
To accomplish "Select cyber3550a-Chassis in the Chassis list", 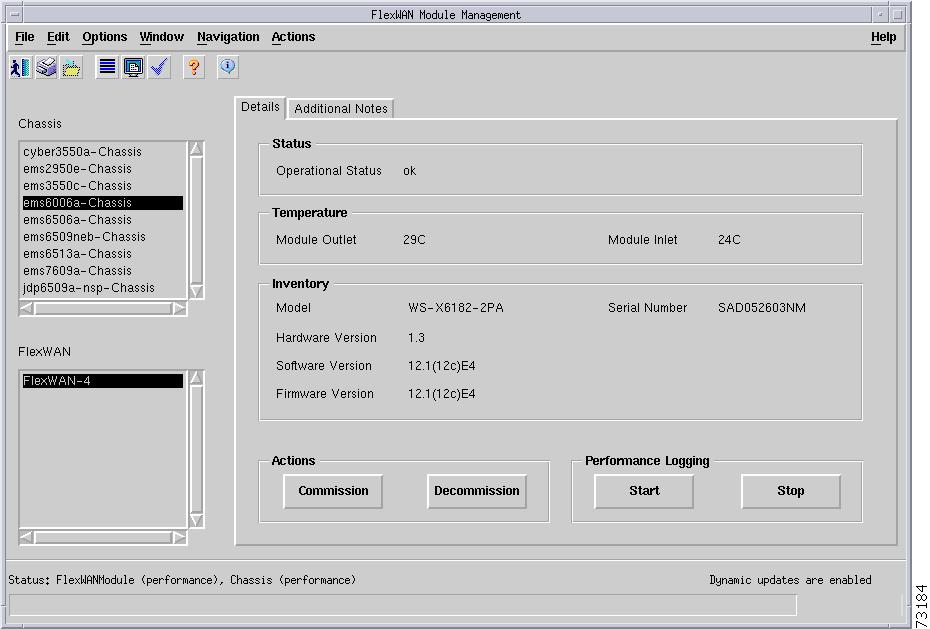I will coord(103,152).
